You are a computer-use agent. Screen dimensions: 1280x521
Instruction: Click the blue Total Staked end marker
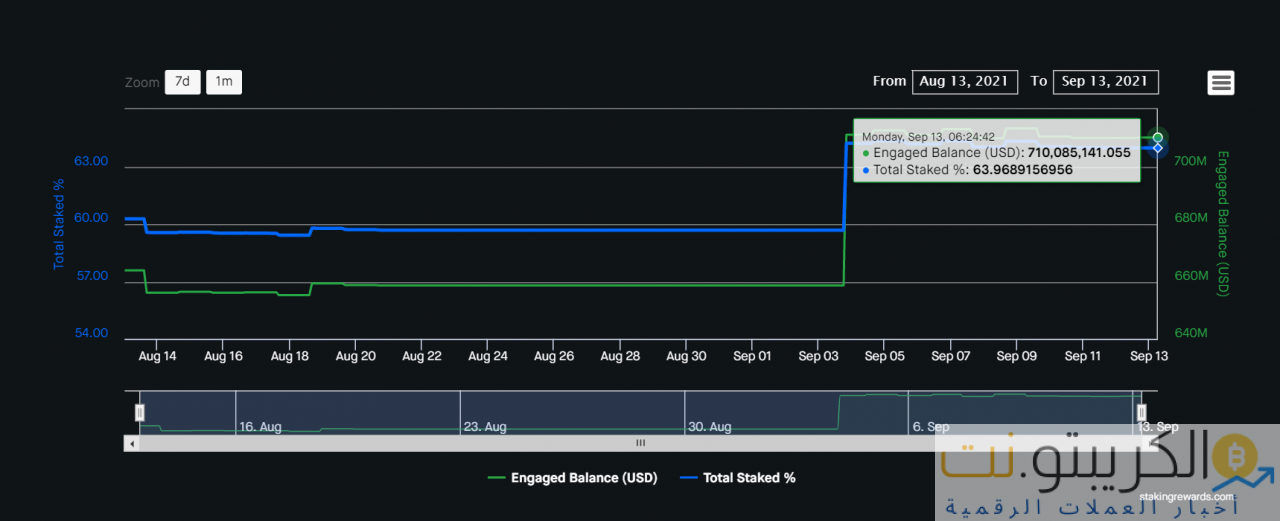coord(1157,148)
